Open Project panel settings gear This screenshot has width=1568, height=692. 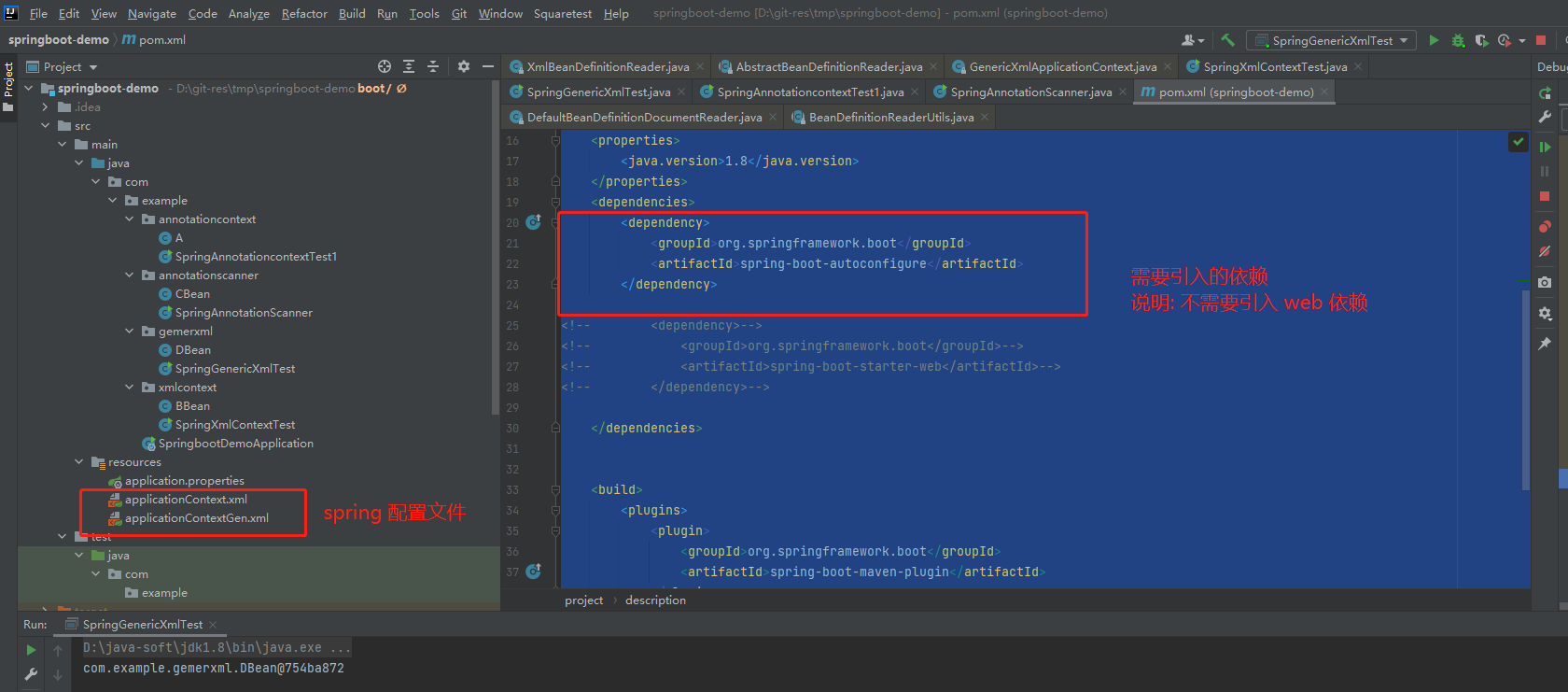[x=464, y=66]
